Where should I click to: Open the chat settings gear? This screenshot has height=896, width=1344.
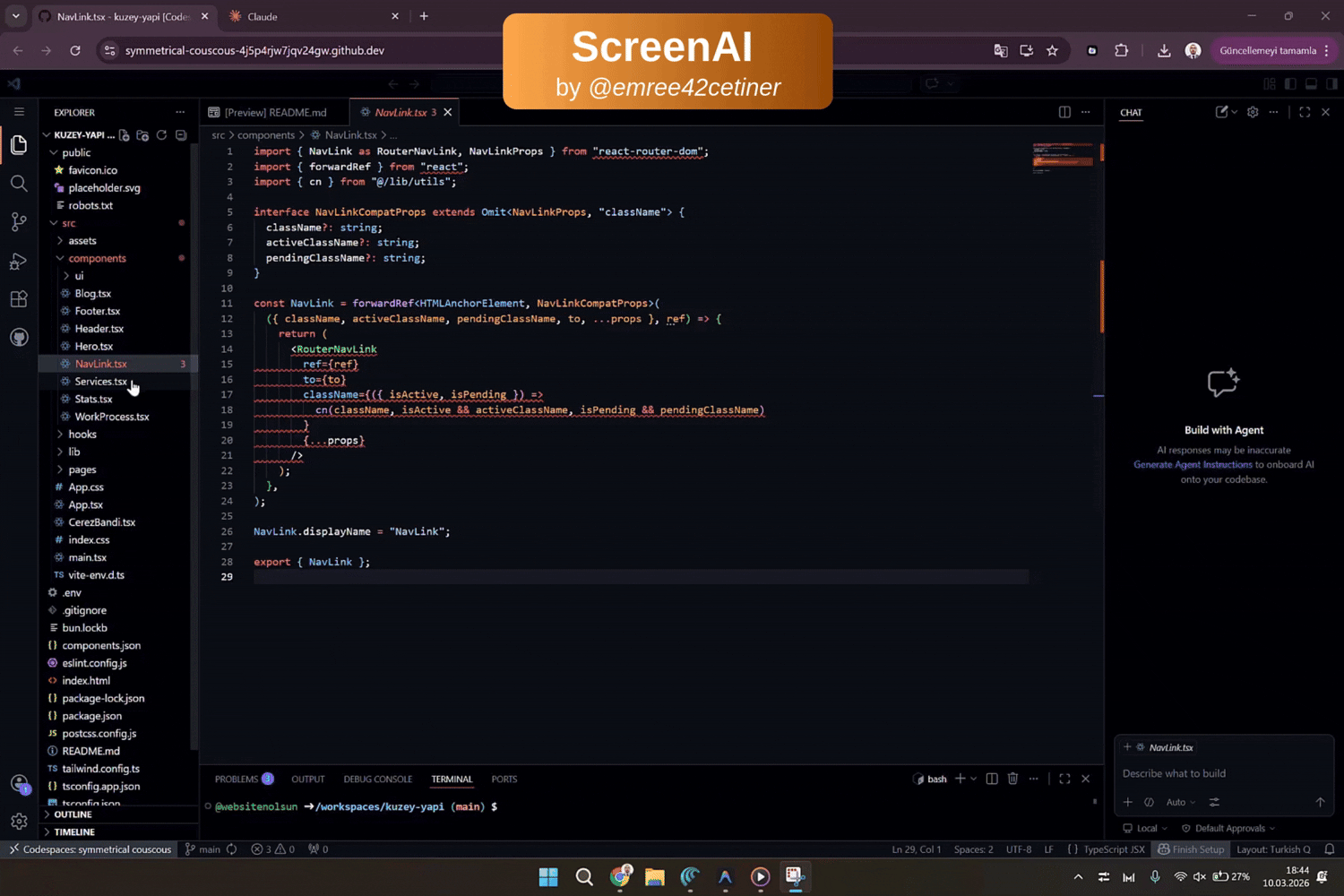[x=1253, y=112]
